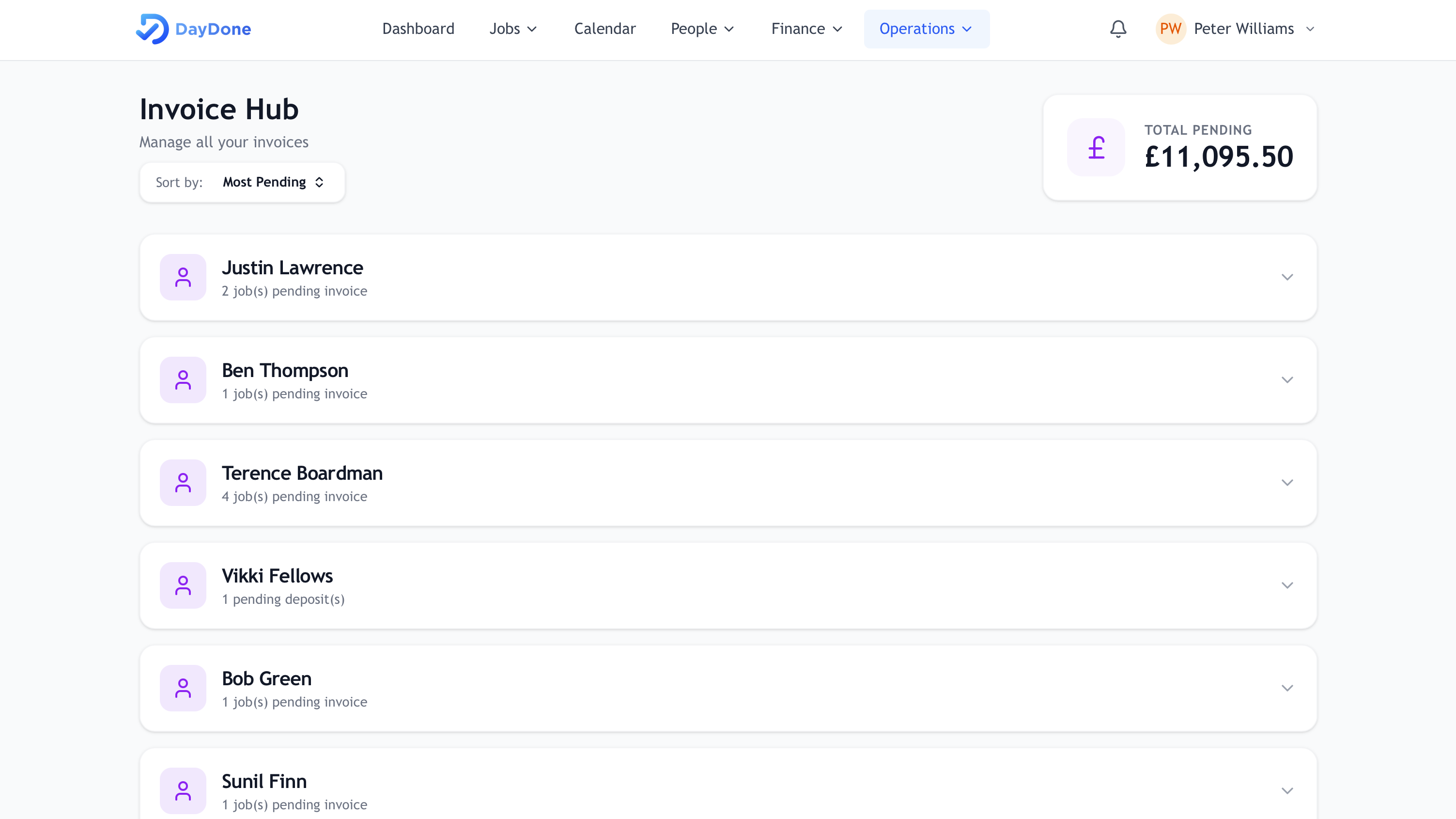Click the Vikki Fellows name
1456x819 pixels.
pyautogui.click(x=277, y=576)
